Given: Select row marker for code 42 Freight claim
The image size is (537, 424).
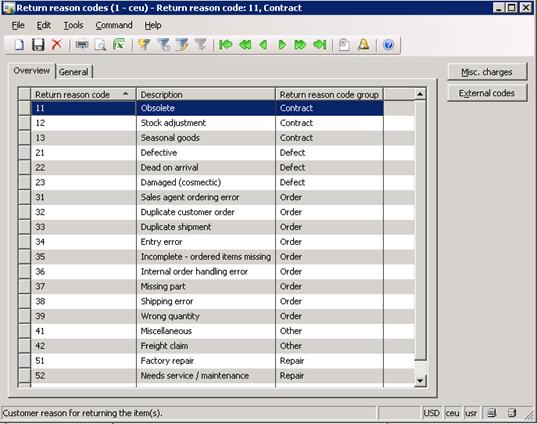Looking at the screenshot, I should [25, 346].
